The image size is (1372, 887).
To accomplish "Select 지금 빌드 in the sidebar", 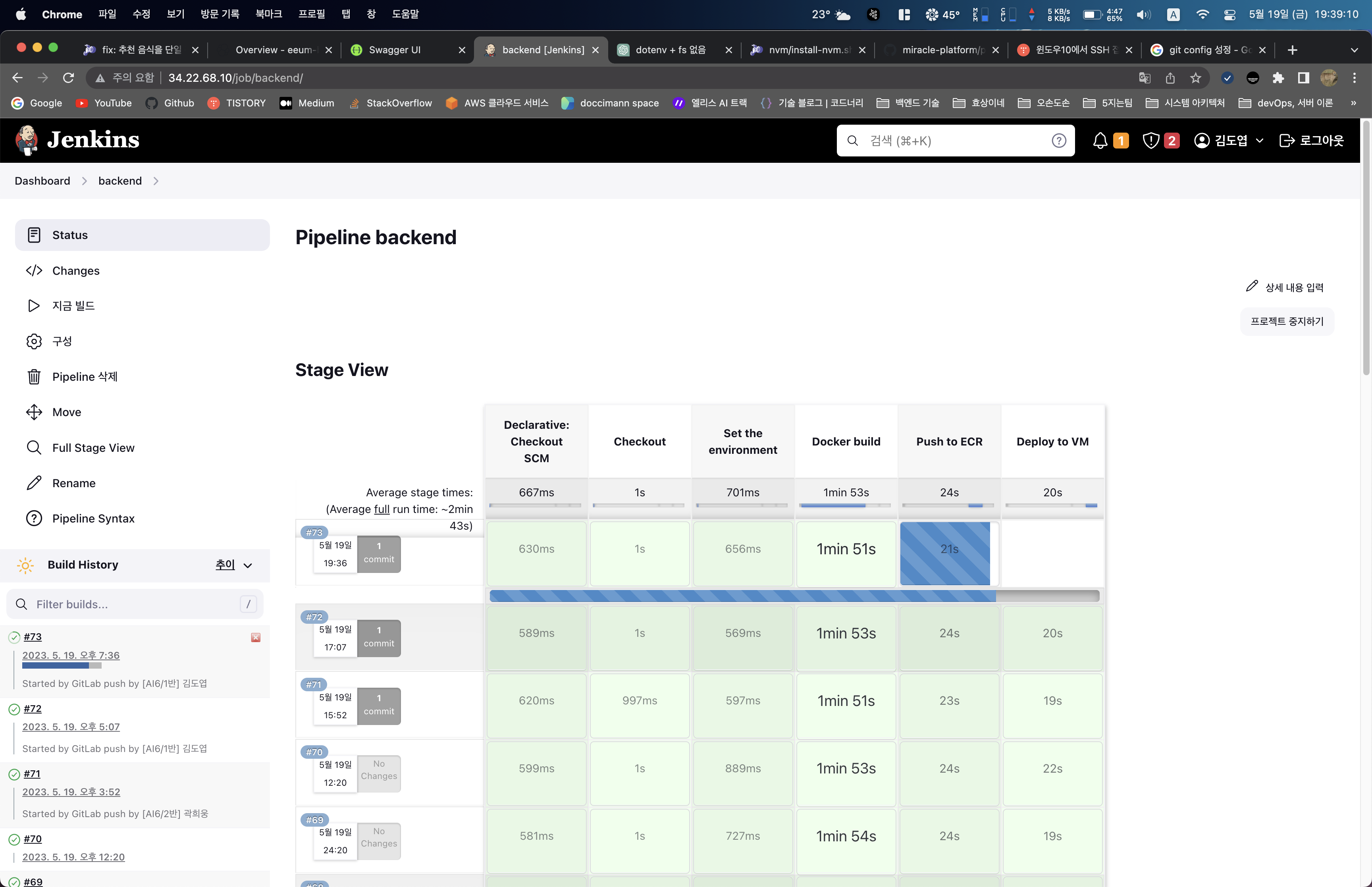I will coord(73,306).
